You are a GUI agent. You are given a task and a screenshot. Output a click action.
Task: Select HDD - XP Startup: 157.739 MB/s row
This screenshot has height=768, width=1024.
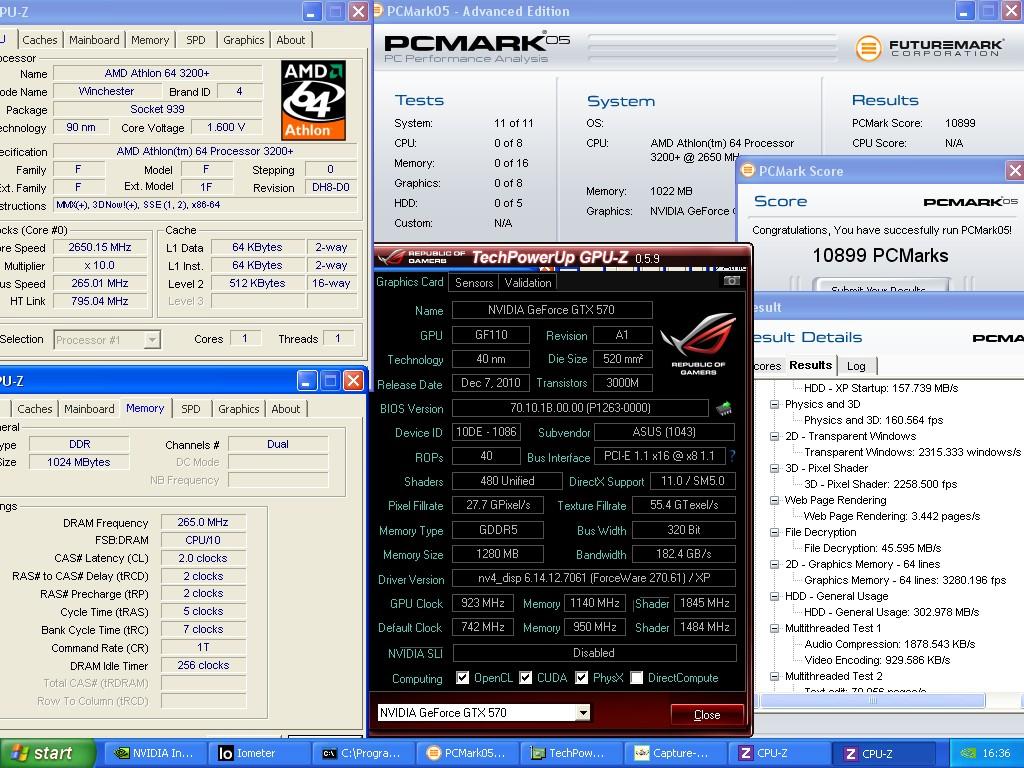880,388
